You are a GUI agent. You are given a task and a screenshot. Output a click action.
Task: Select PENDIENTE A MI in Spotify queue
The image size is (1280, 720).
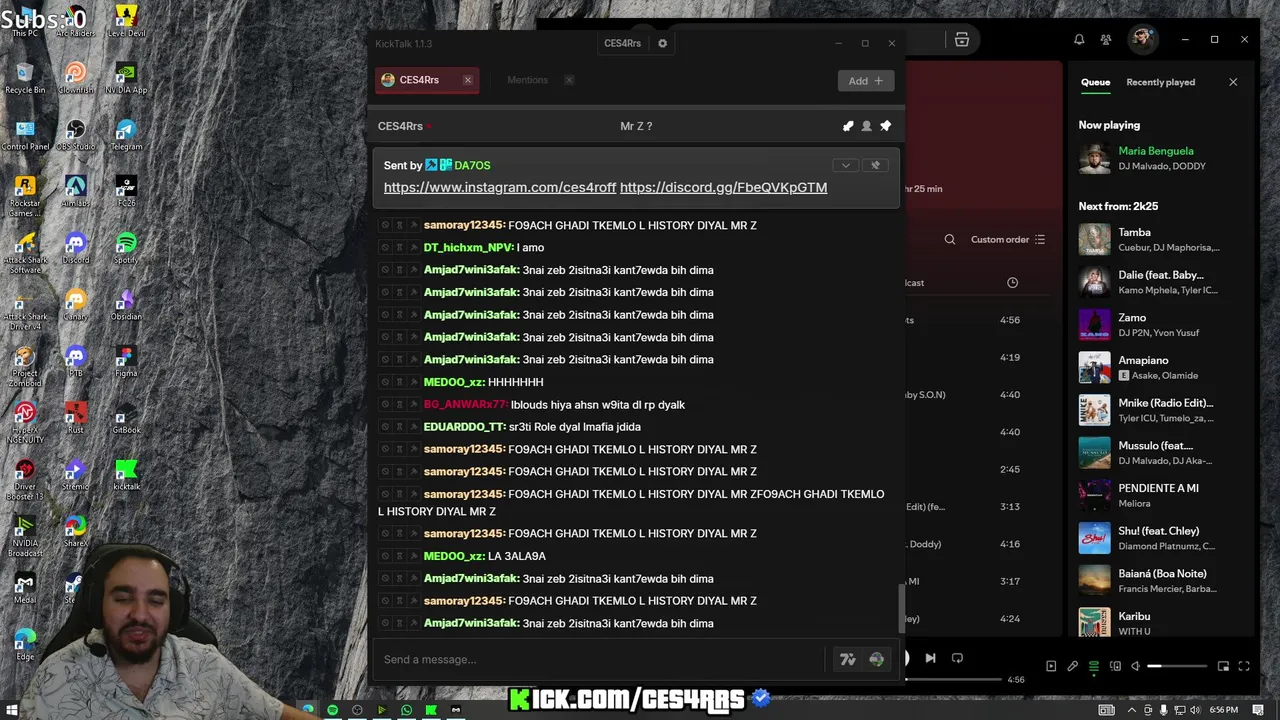click(1159, 496)
